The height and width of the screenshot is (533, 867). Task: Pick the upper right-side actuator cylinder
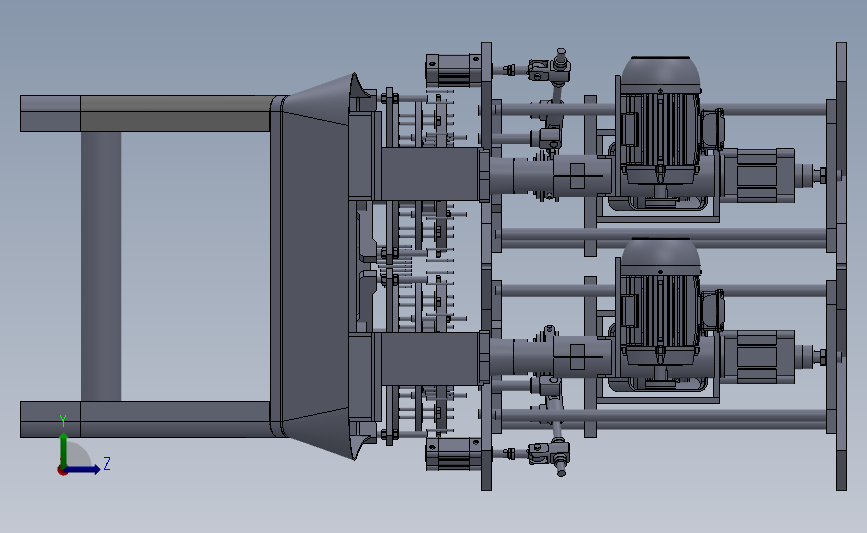[759, 175]
